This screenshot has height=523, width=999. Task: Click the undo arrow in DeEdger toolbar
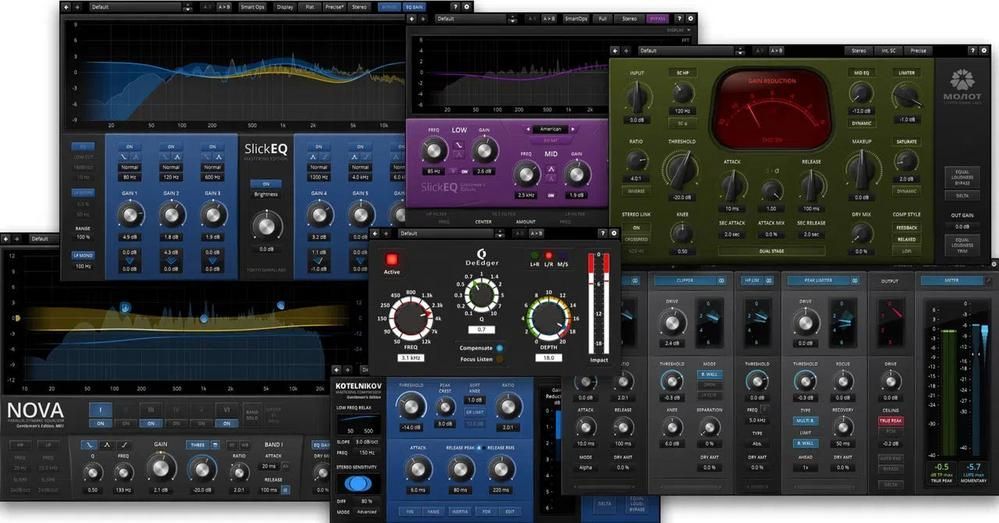375,234
